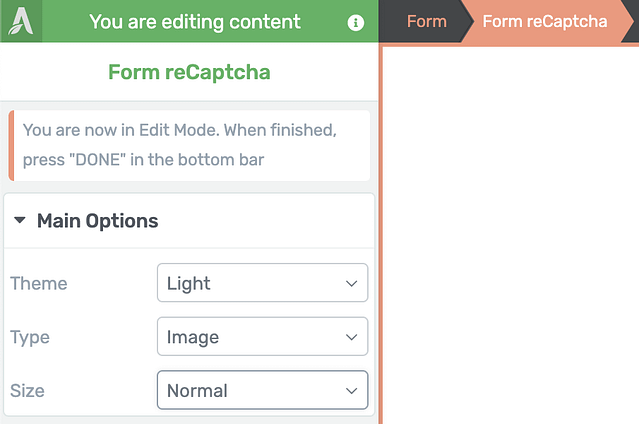639x424 pixels.
Task: Click the chevron arrow in Theme dropdown
Action: (x=351, y=283)
